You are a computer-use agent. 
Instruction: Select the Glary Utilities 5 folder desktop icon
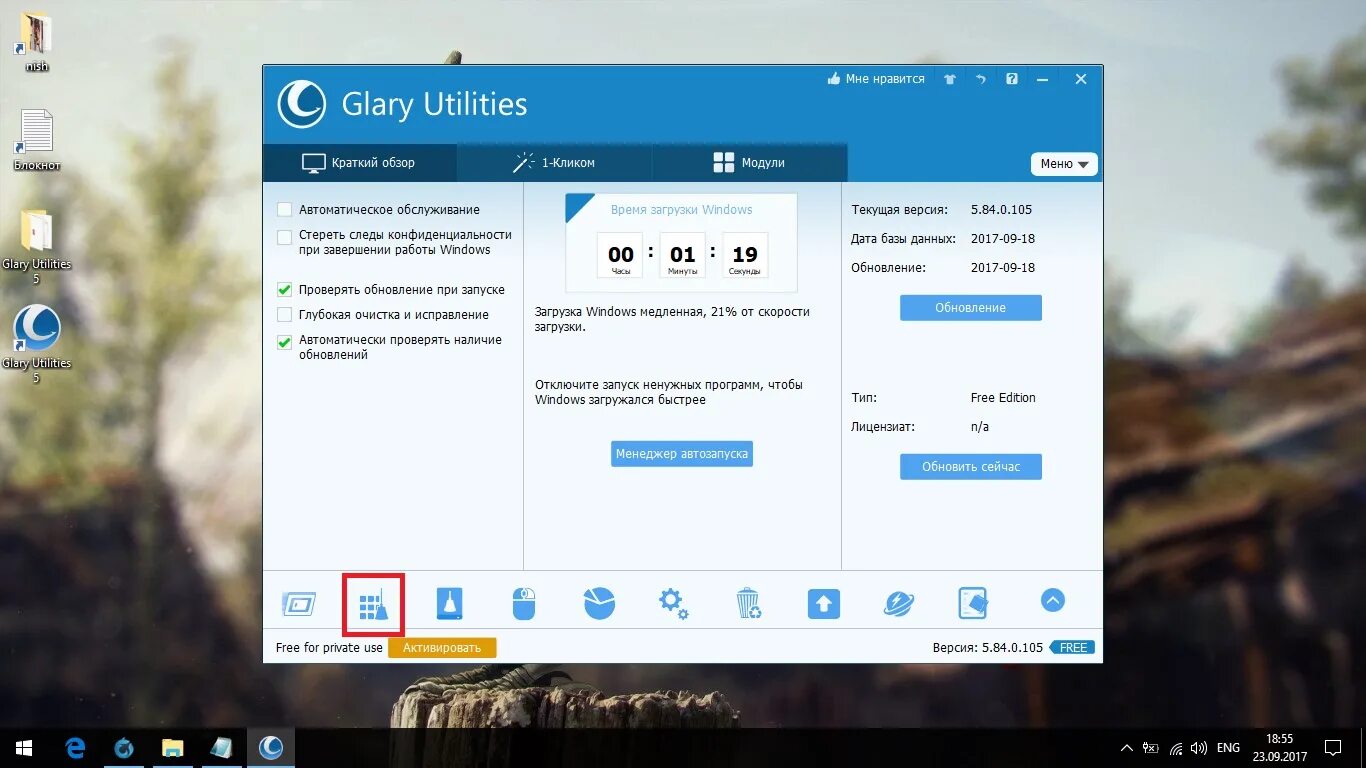tap(37, 247)
